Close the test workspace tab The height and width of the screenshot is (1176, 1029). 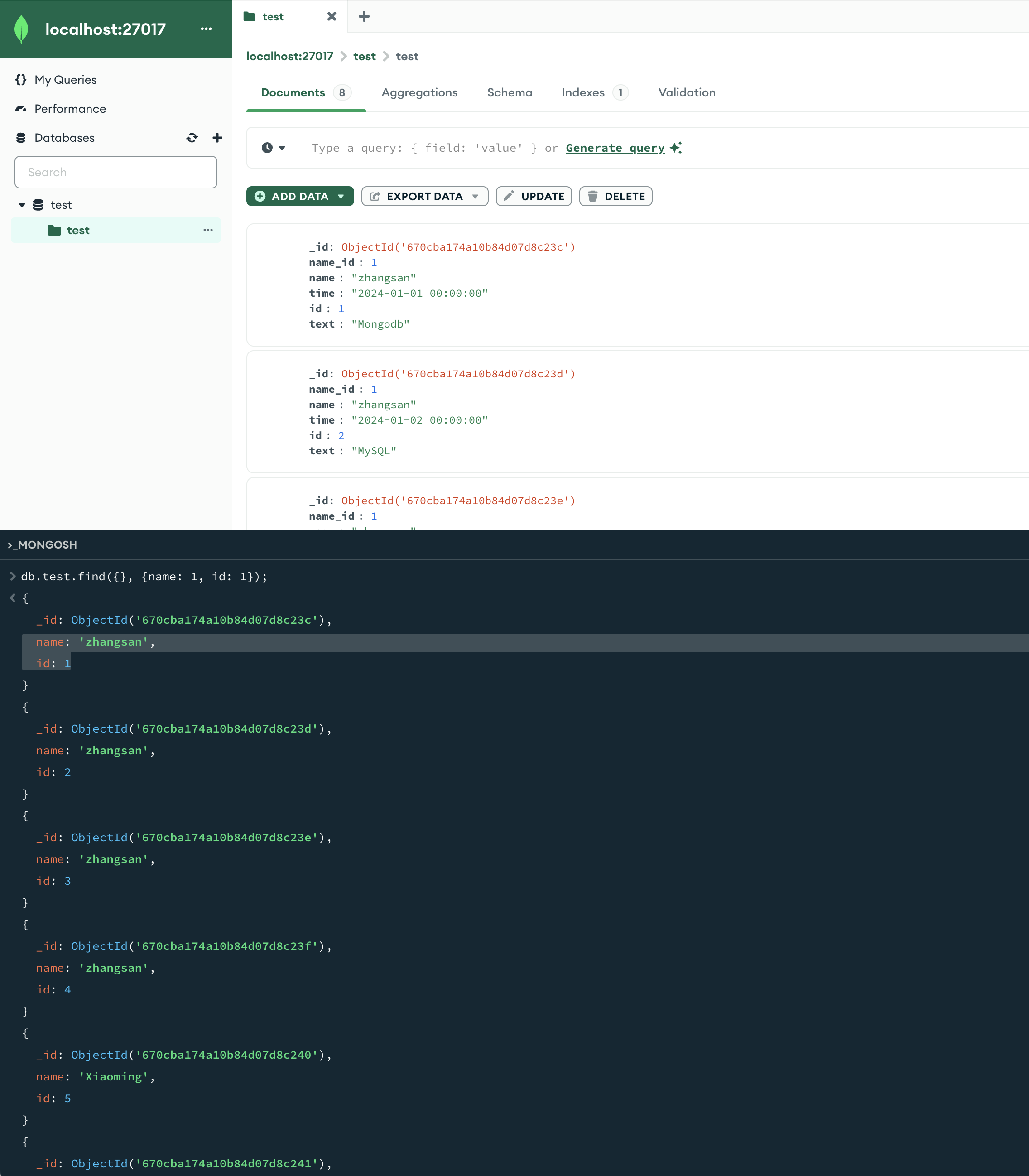coord(332,17)
